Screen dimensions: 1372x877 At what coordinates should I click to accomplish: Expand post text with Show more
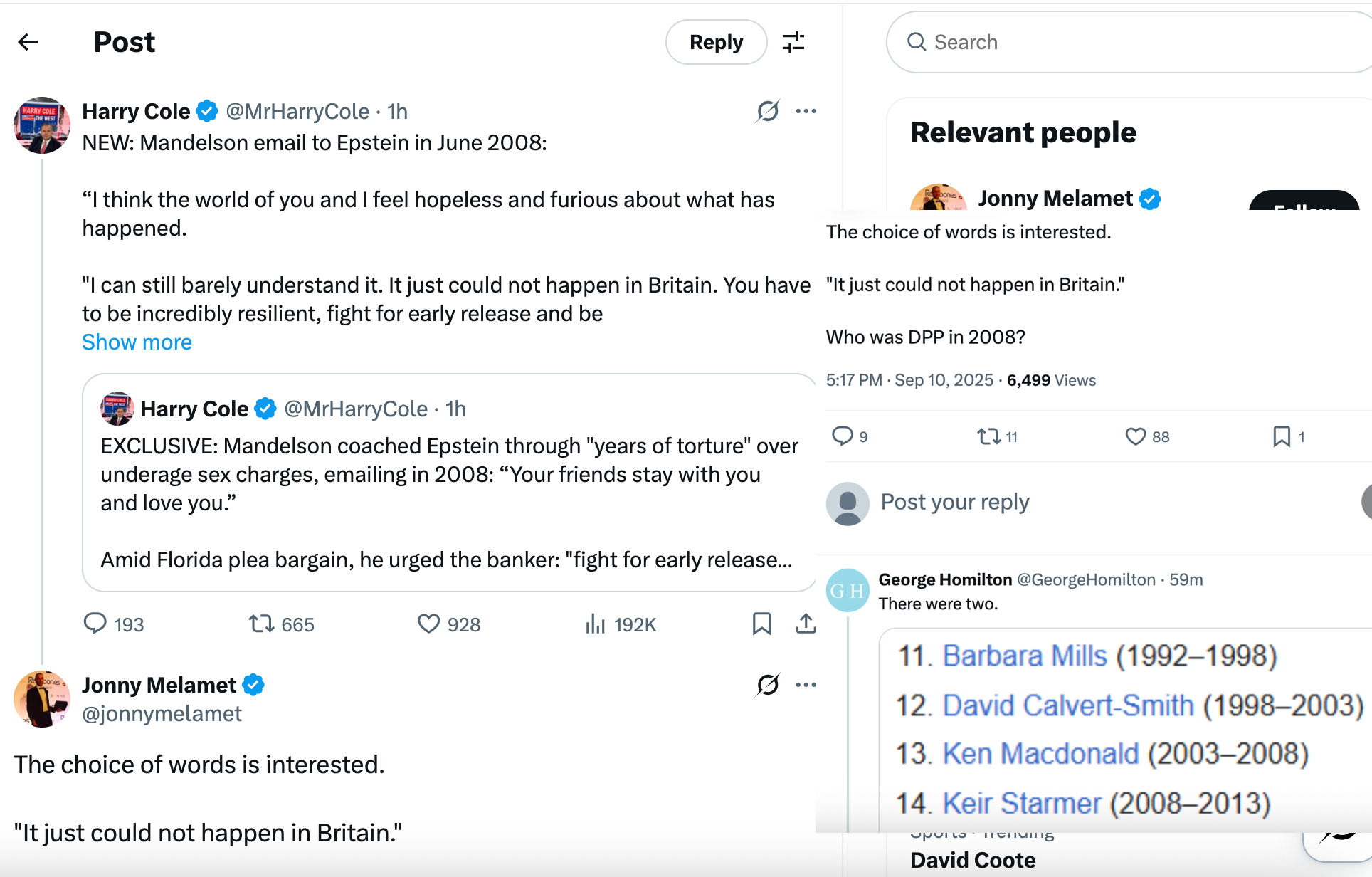click(x=137, y=342)
